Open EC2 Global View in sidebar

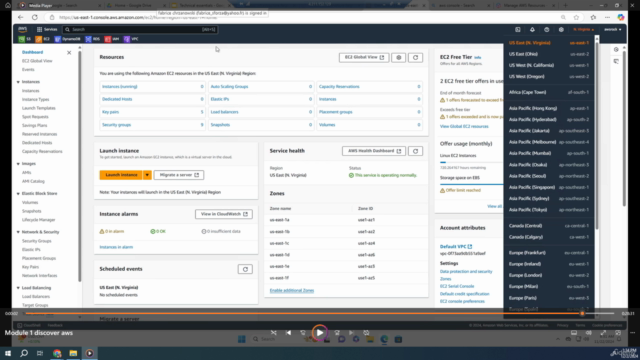[37, 61]
